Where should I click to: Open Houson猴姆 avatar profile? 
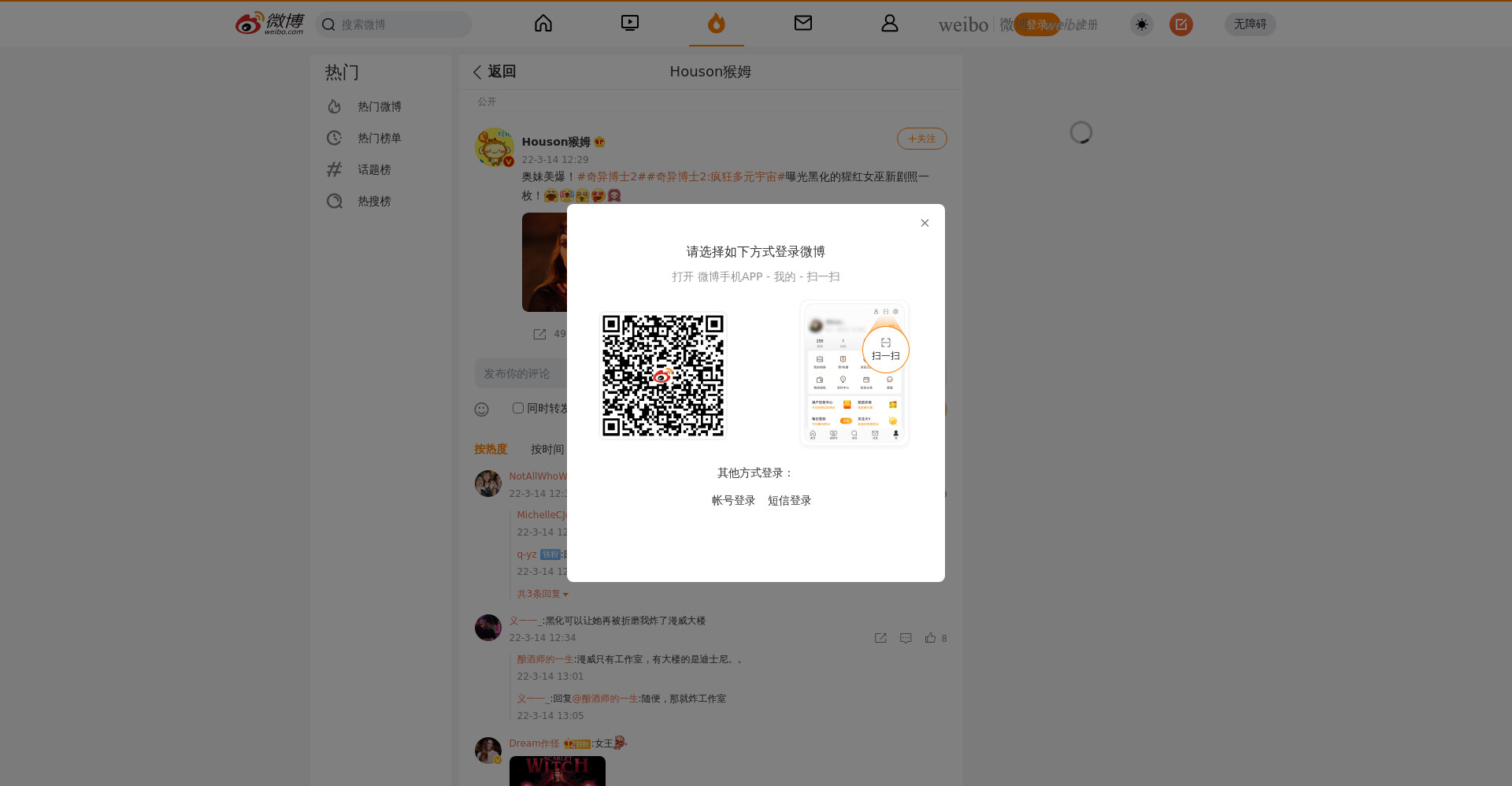(495, 147)
